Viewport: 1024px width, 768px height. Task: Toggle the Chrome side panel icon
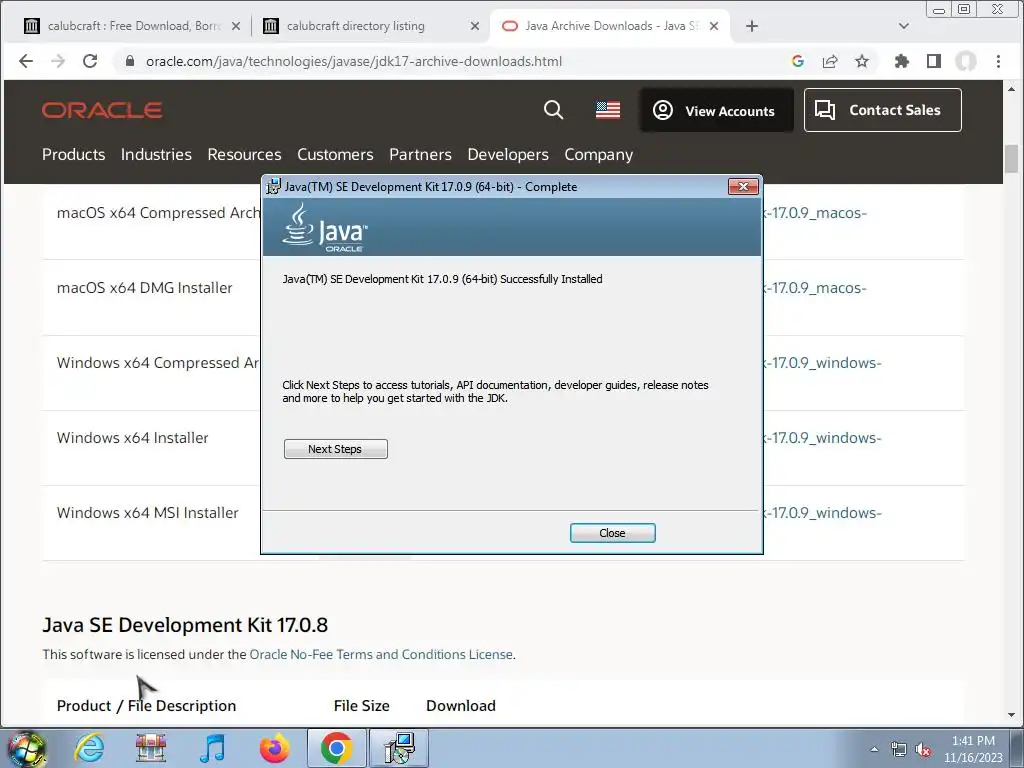(934, 61)
